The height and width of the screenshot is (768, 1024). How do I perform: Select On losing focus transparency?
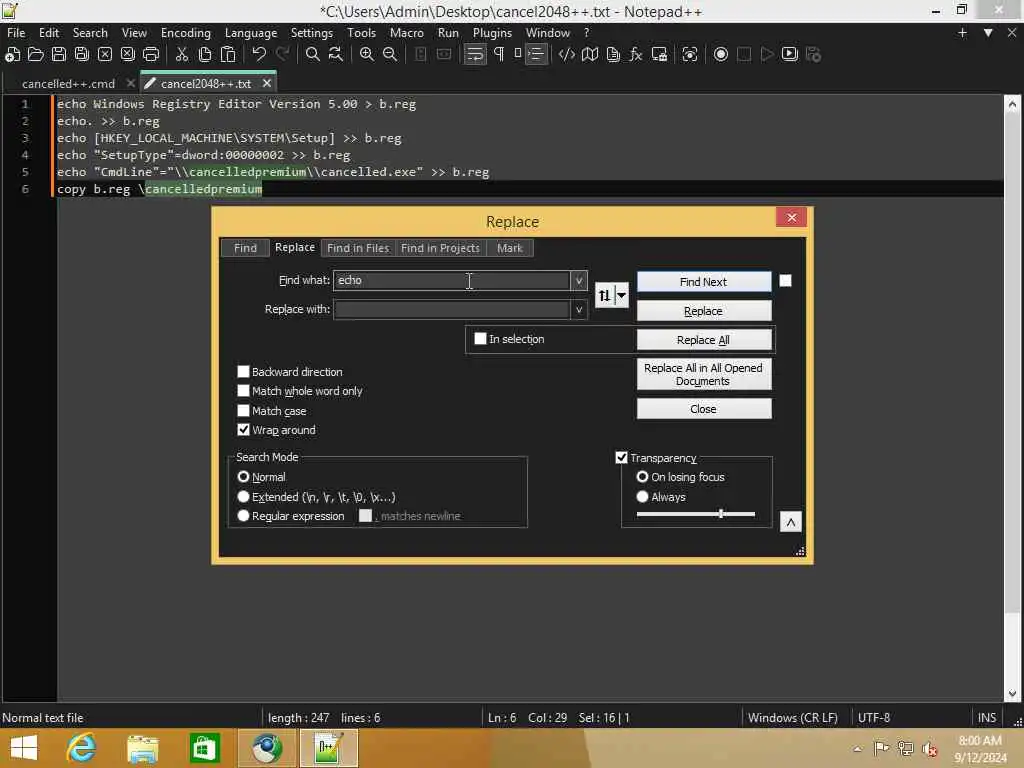pos(643,477)
